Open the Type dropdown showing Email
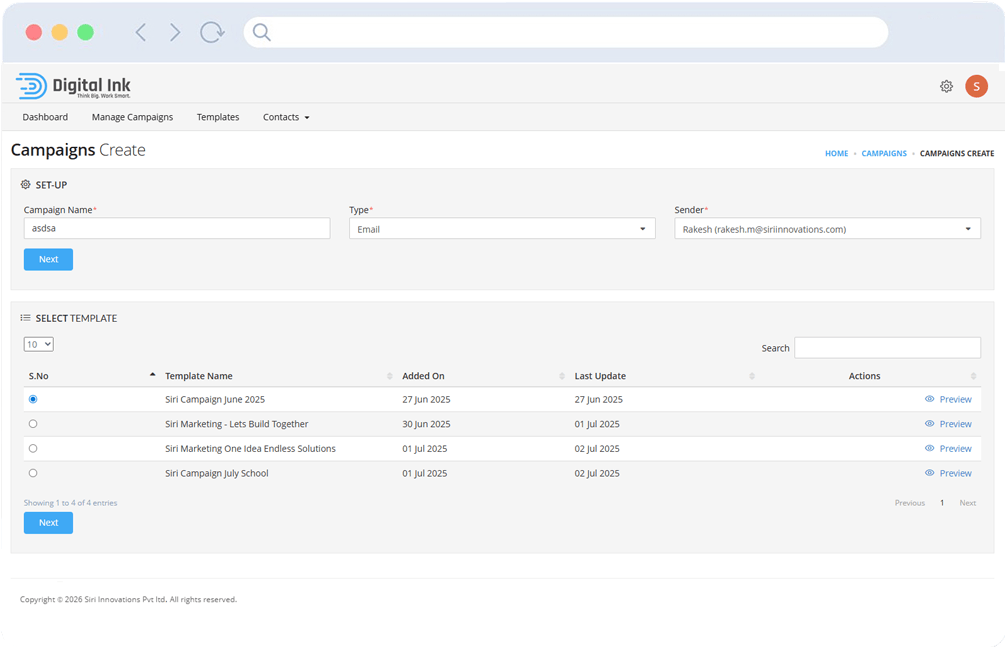This screenshot has height=647, width=1005. coord(502,229)
